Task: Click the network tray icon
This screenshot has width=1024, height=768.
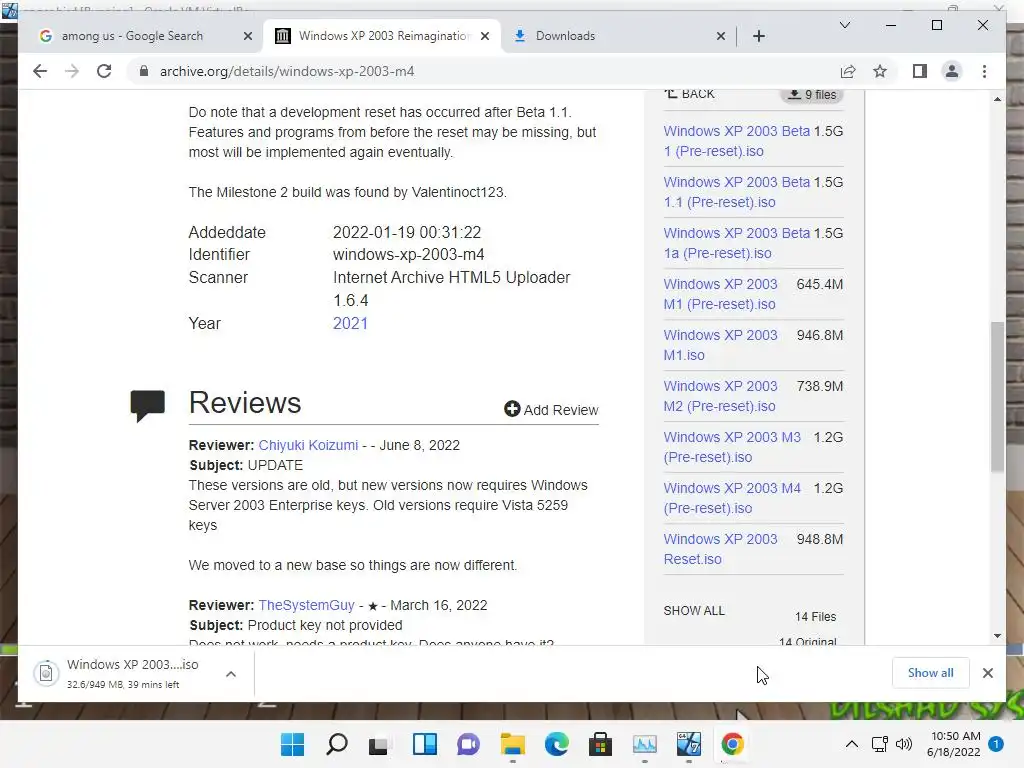Action: pyautogui.click(x=880, y=744)
